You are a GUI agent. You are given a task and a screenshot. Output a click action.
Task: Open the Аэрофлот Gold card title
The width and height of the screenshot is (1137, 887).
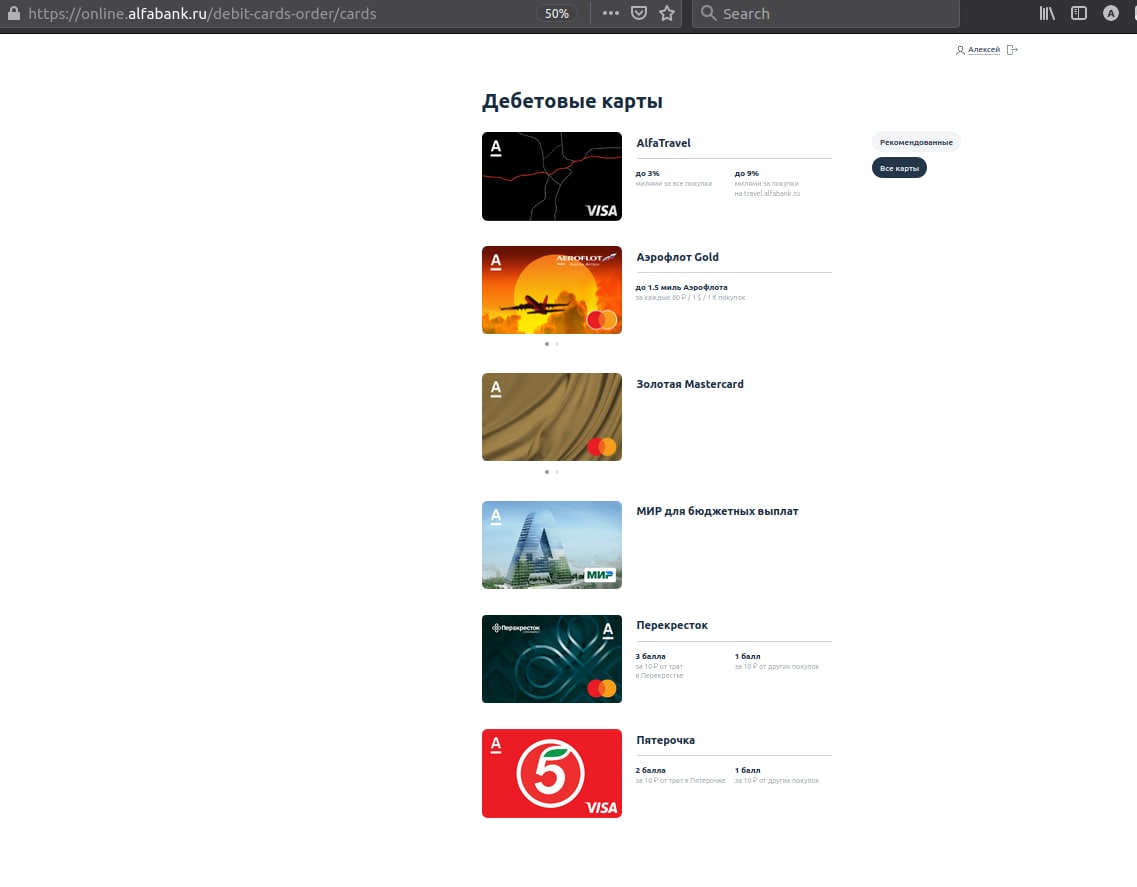pyautogui.click(x=677, y=257)
